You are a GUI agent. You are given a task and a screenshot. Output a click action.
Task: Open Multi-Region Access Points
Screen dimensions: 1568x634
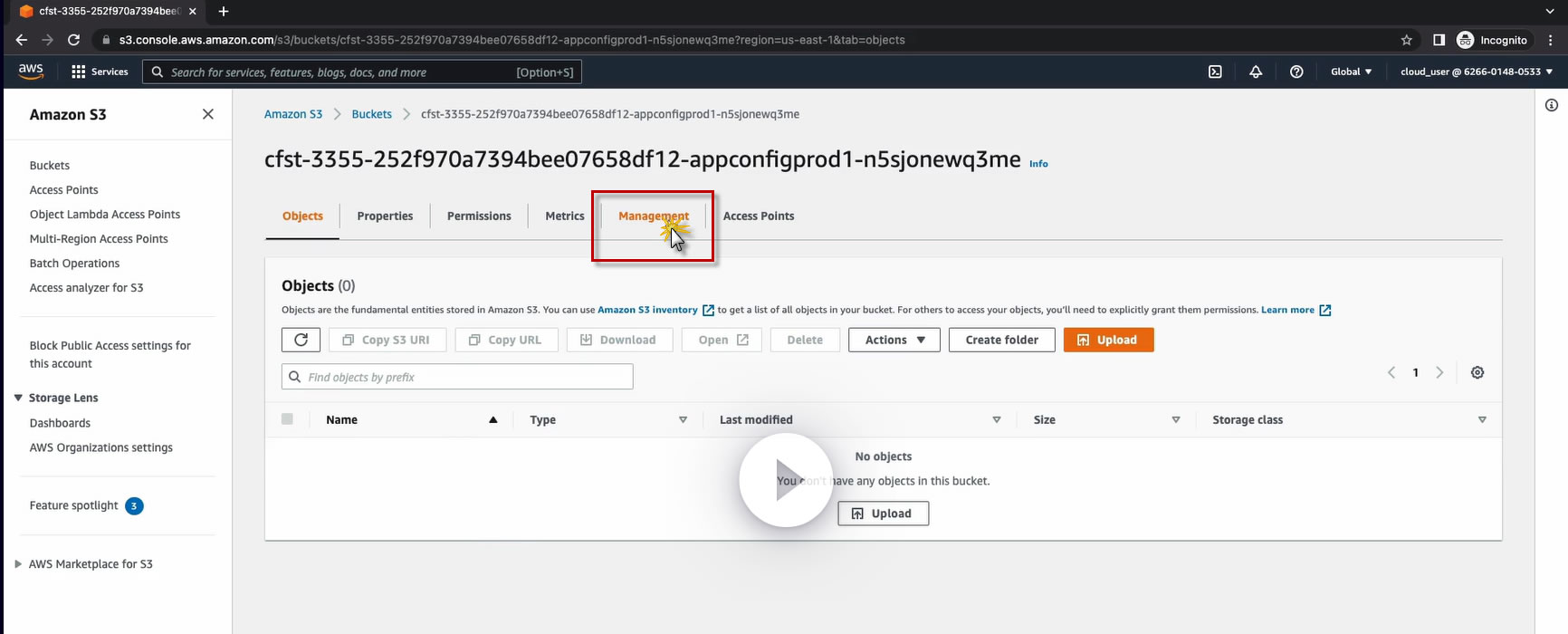[x=99, y=238]
